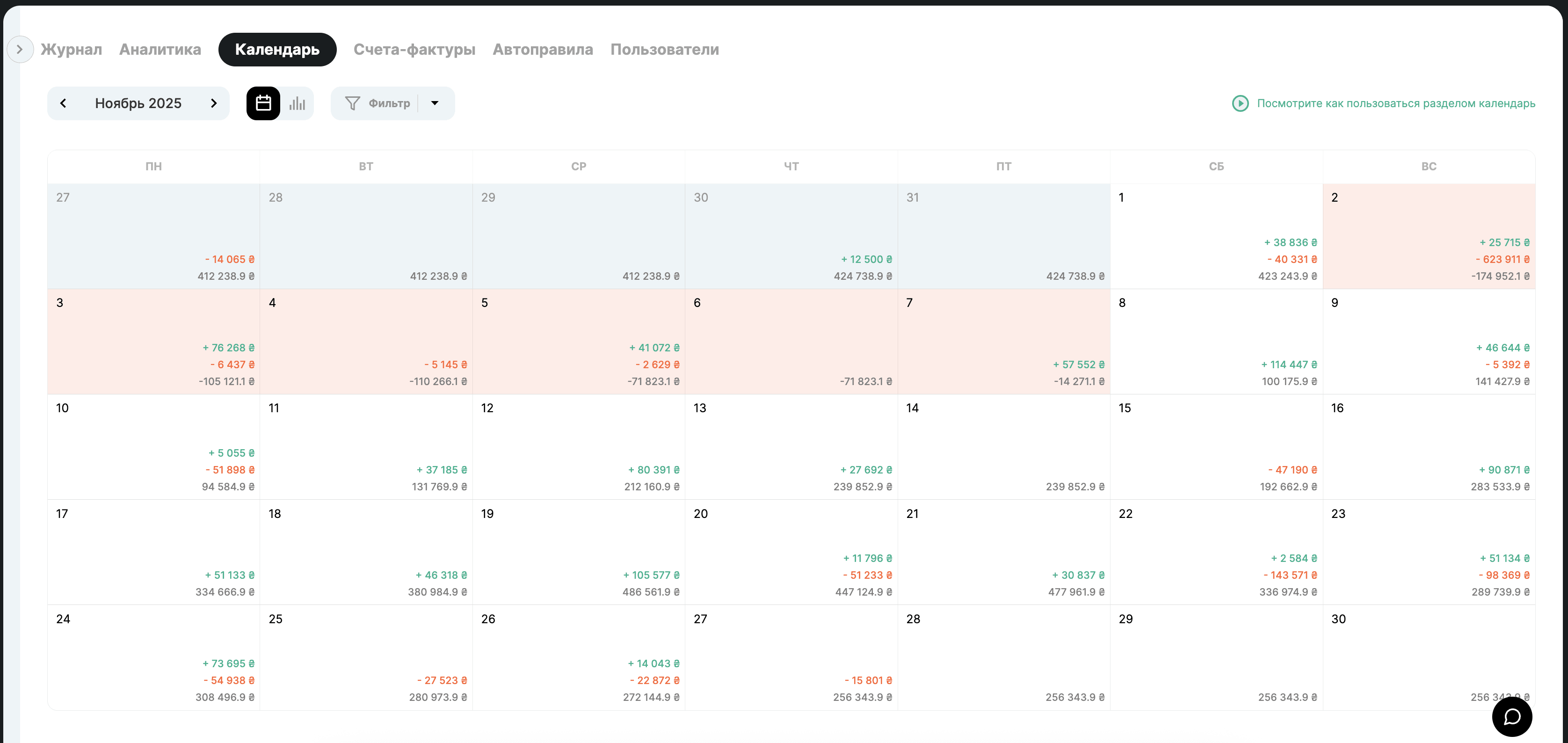Go to Пользователи tab

click(x=664, y=49)
